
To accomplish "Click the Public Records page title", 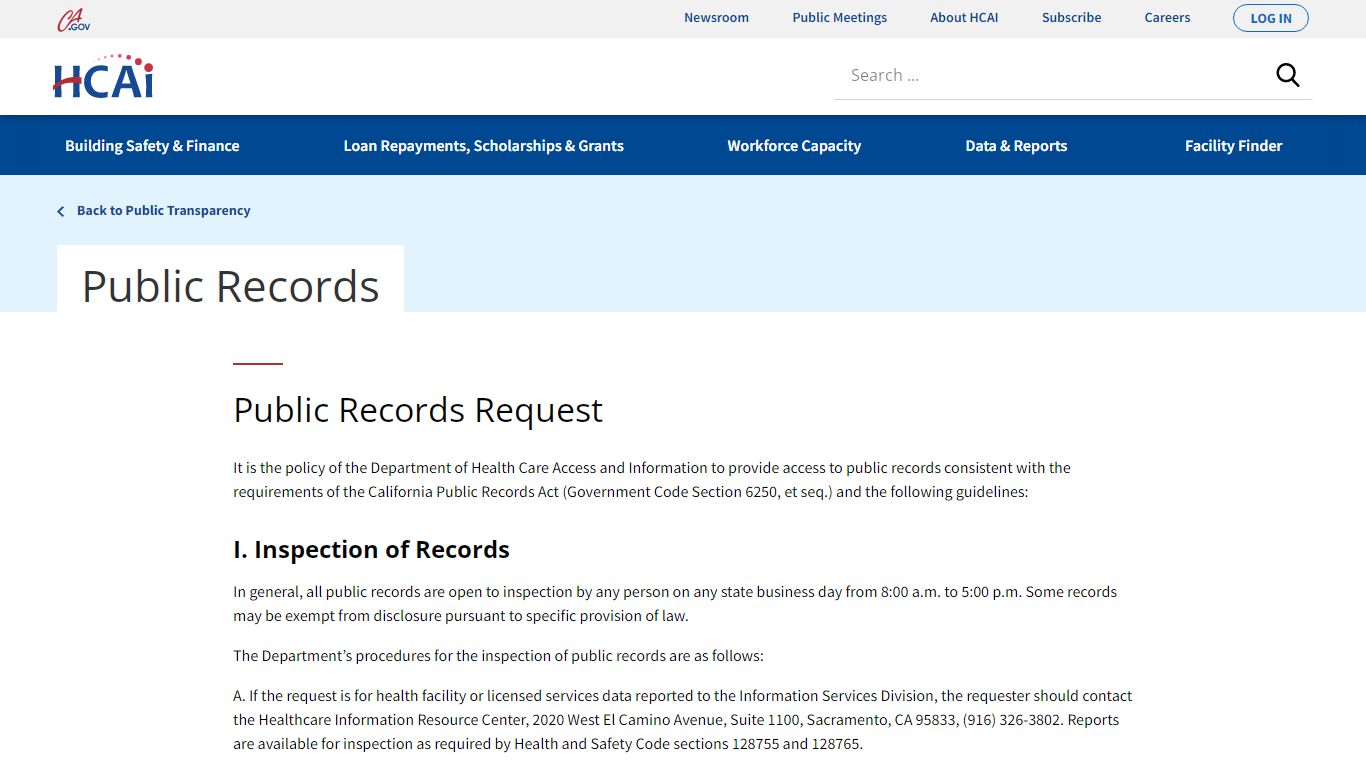I will point(230,286).
